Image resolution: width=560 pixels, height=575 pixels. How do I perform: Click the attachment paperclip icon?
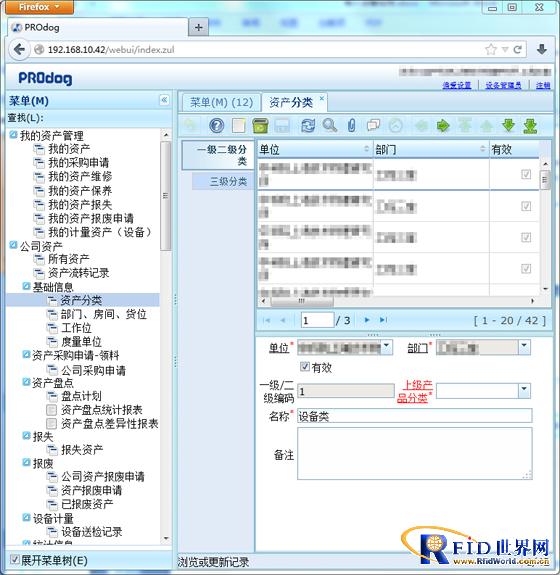pyautogui.click(x=351, y=126)
